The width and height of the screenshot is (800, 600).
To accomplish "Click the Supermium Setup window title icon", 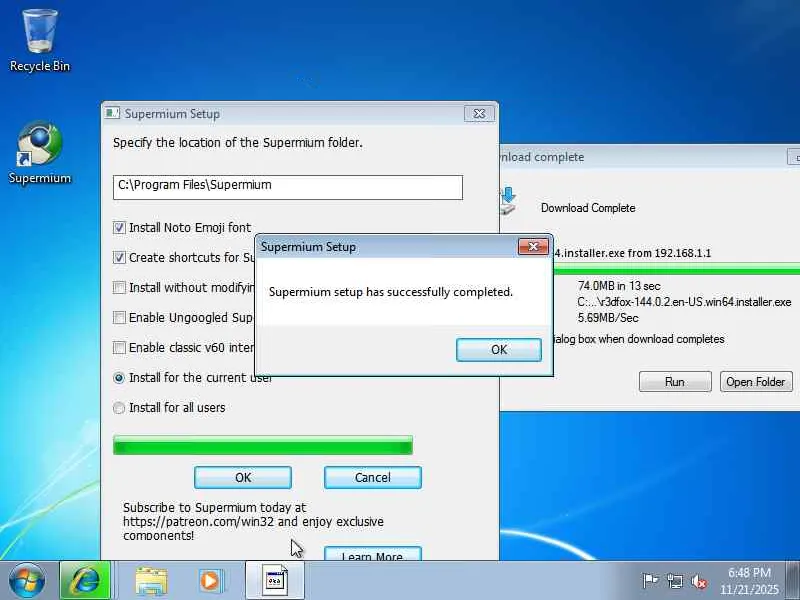I will (112, 113).
